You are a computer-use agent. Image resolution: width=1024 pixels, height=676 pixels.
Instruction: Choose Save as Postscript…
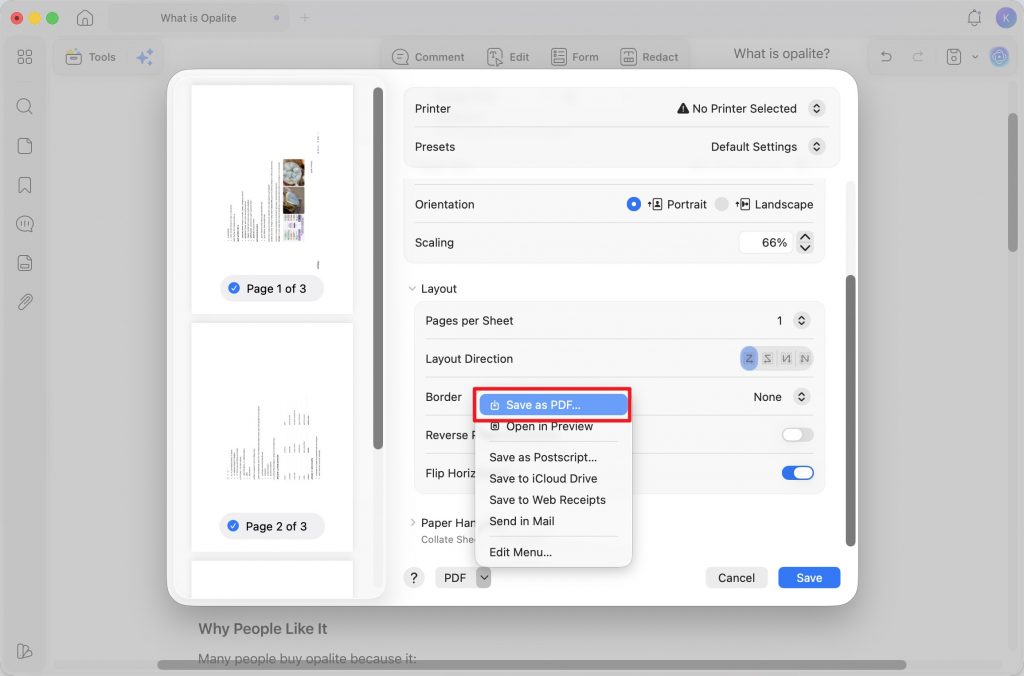553,457
